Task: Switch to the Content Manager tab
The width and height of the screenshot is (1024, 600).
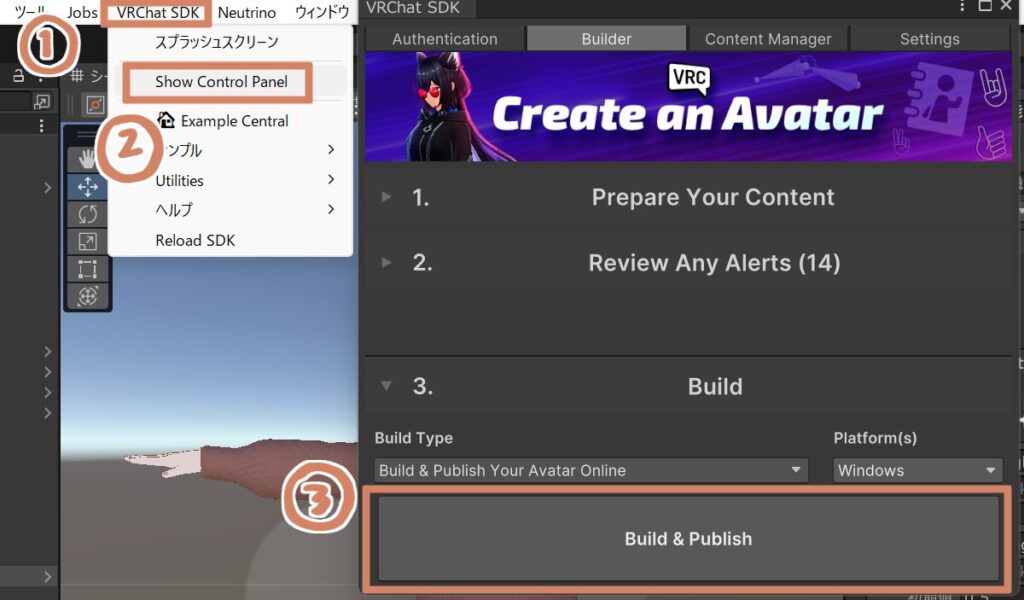Action: 768,39
